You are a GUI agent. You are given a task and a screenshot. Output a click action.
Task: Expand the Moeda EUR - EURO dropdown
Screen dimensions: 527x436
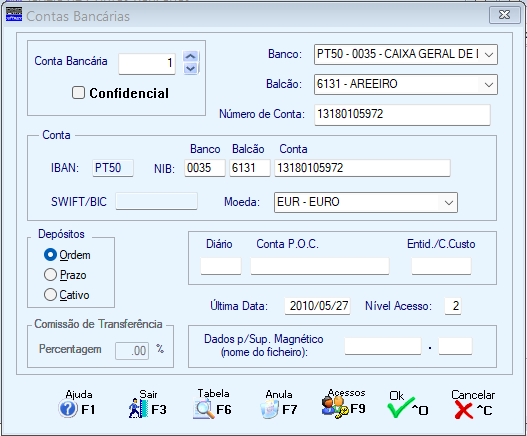click(449, 202)
